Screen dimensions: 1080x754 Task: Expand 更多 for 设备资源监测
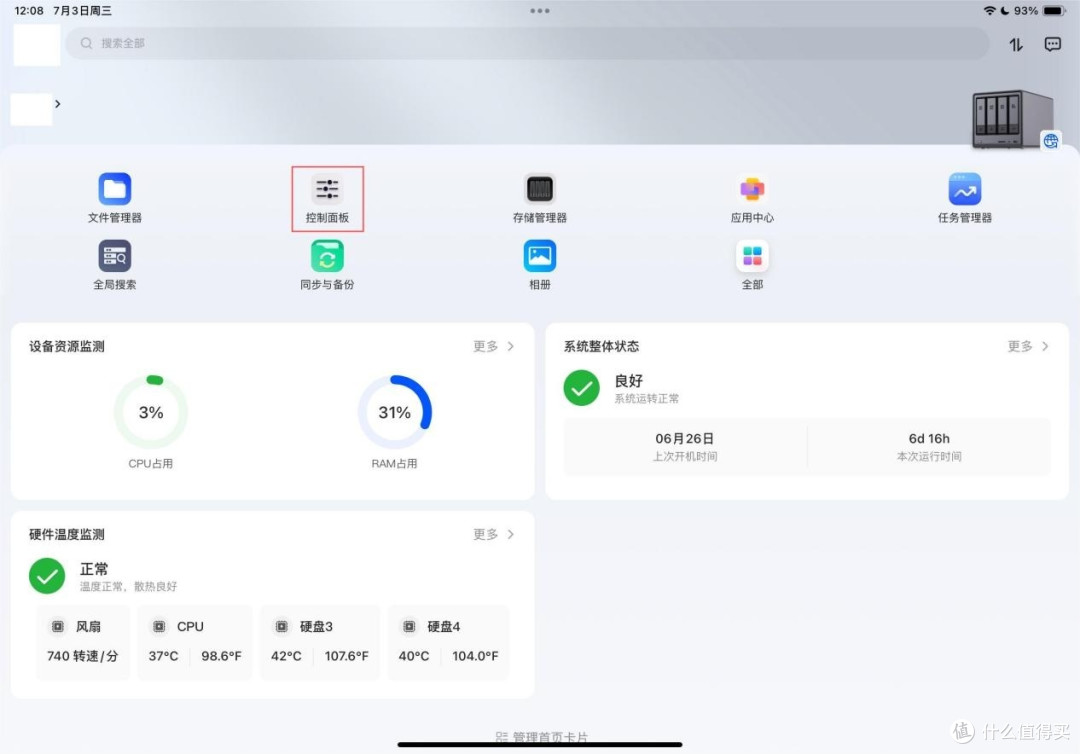(x=493, y=346)
